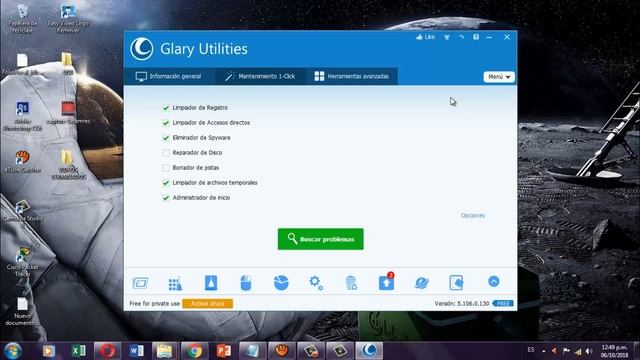Open PowerPoint from the taskbar

click(224, 351)
